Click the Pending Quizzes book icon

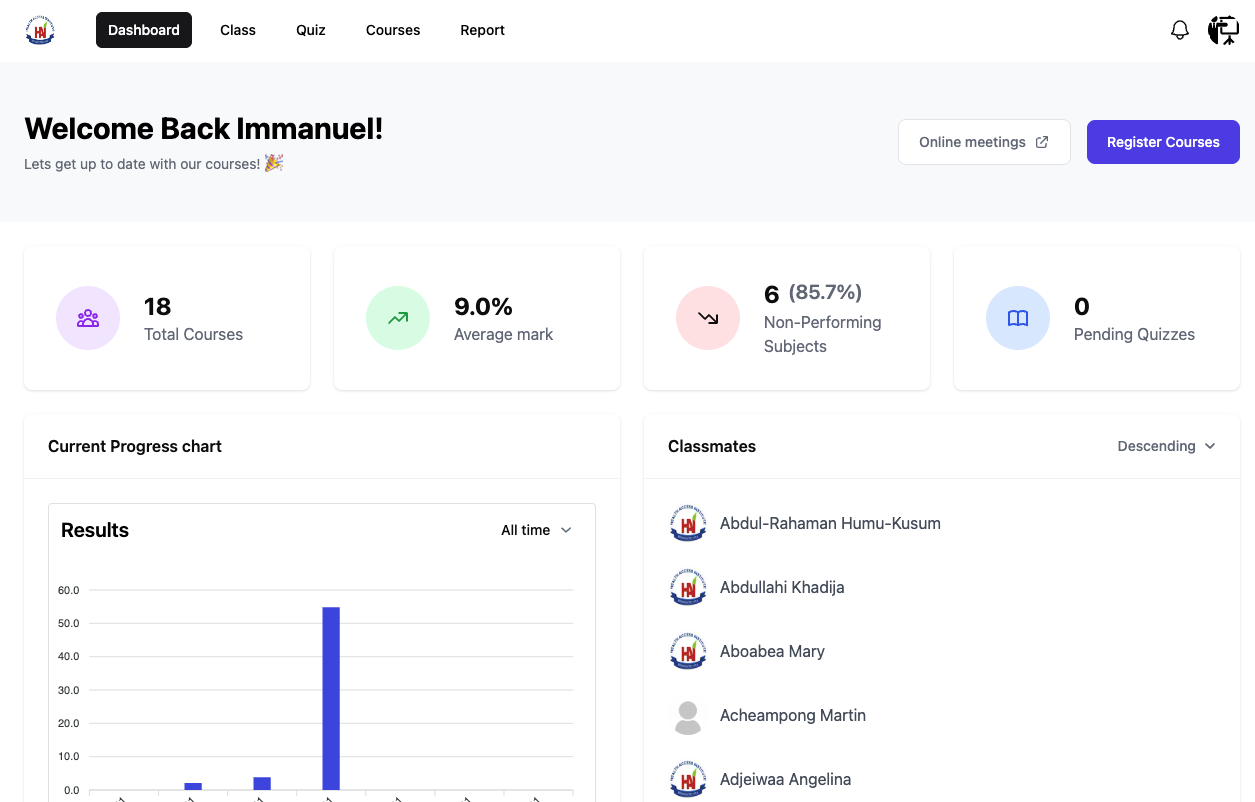click(1018, 318)
